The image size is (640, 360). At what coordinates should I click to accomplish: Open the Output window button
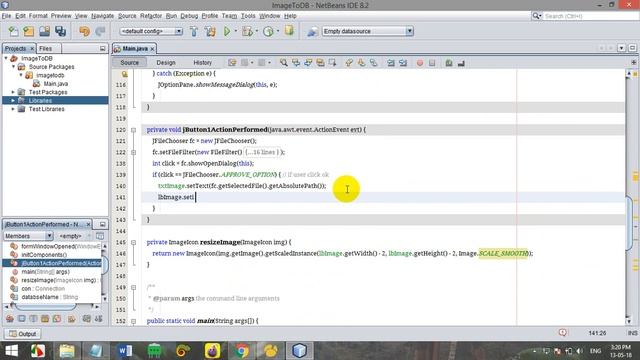tap(23, 333)
